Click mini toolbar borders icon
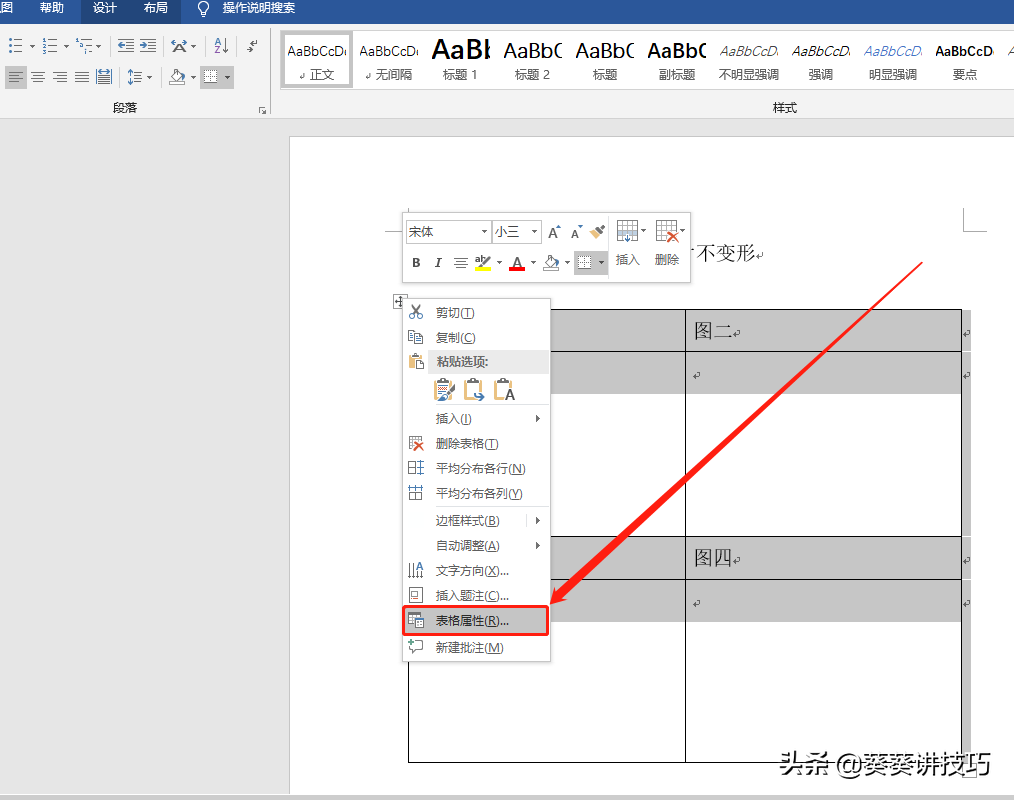 tap(585, 263)
